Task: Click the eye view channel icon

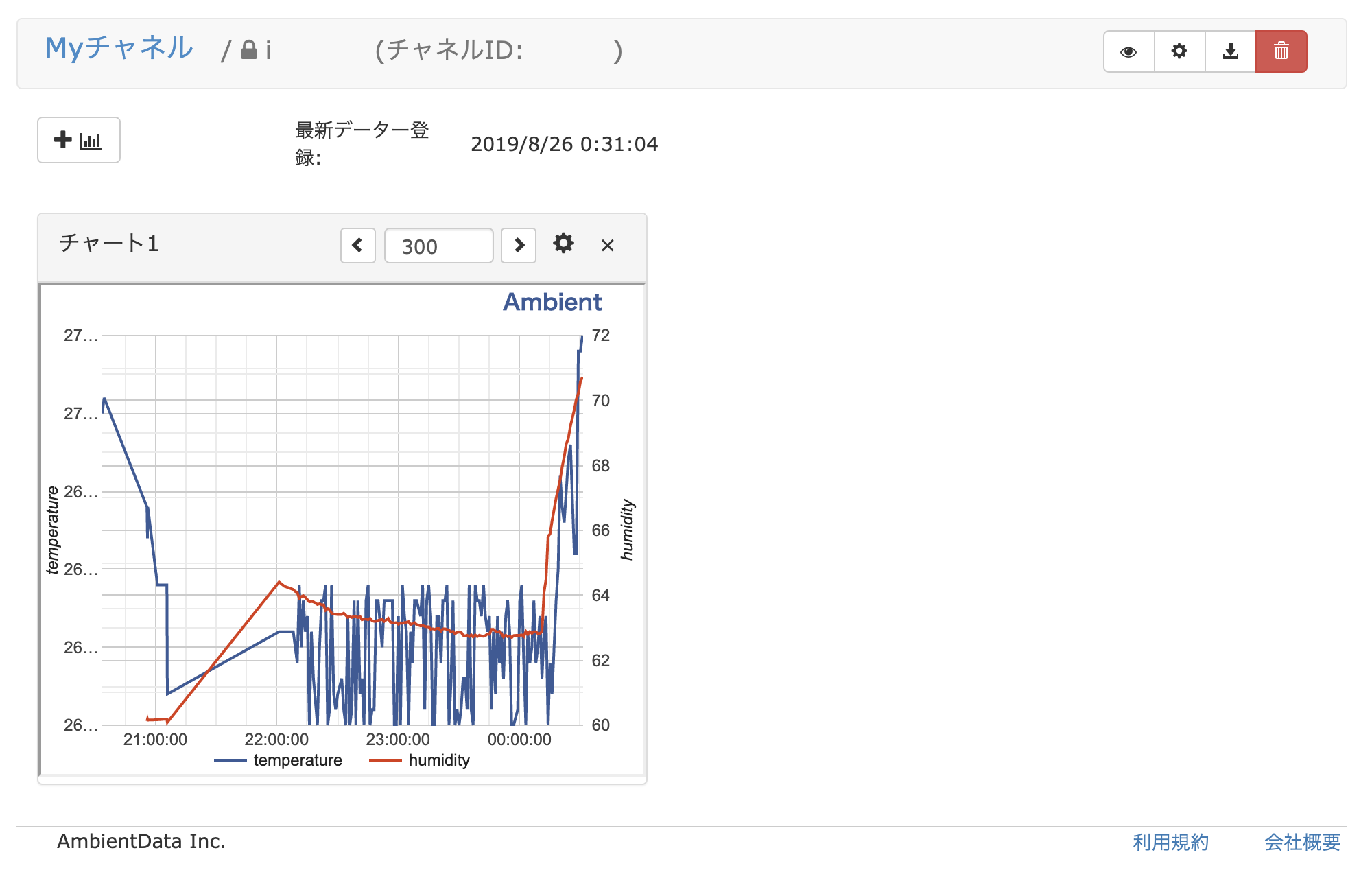Action: pyautogui.click(x=1128, y=51)
